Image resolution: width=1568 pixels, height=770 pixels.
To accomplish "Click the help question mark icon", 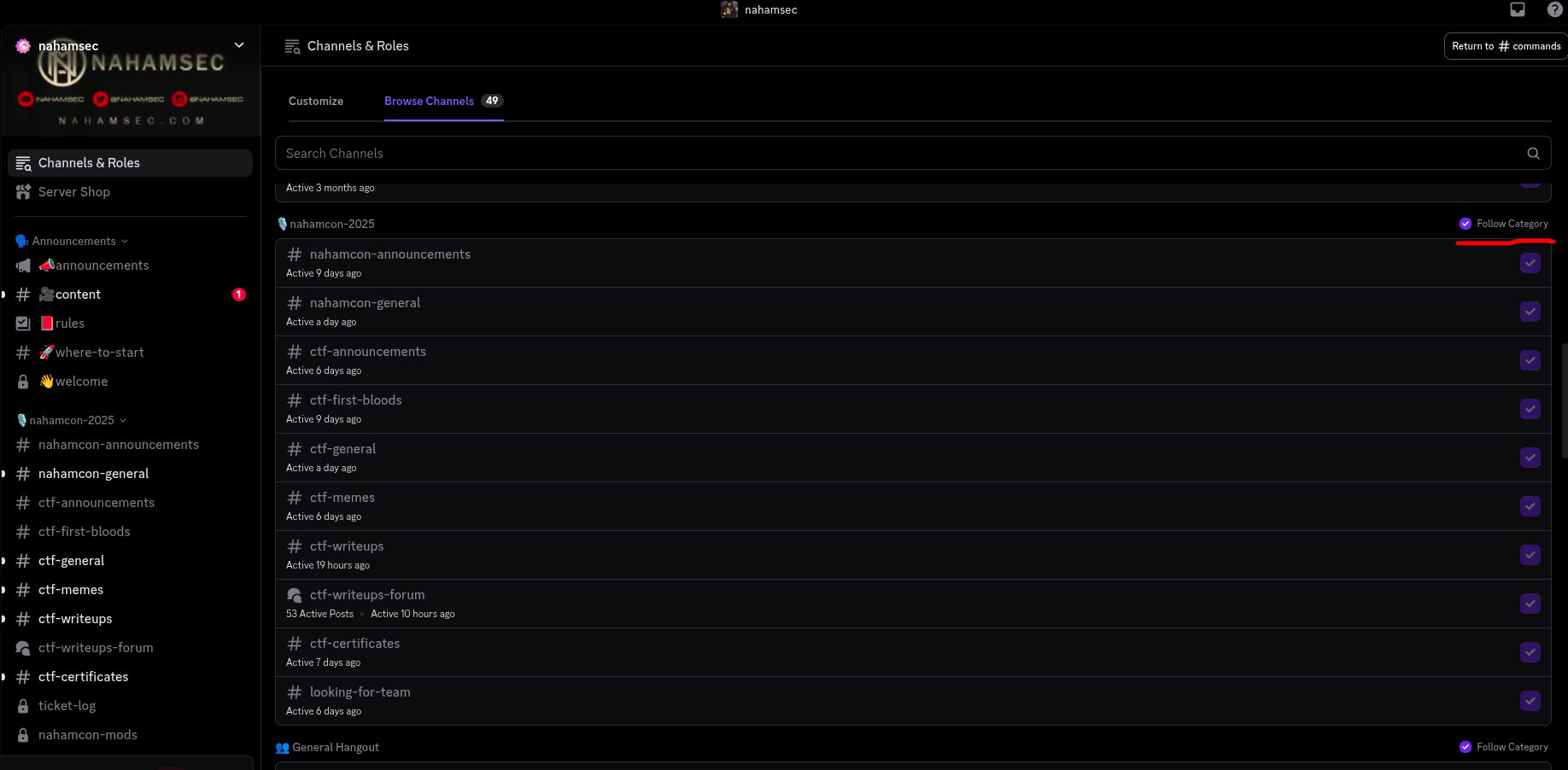I will 1554,9.
